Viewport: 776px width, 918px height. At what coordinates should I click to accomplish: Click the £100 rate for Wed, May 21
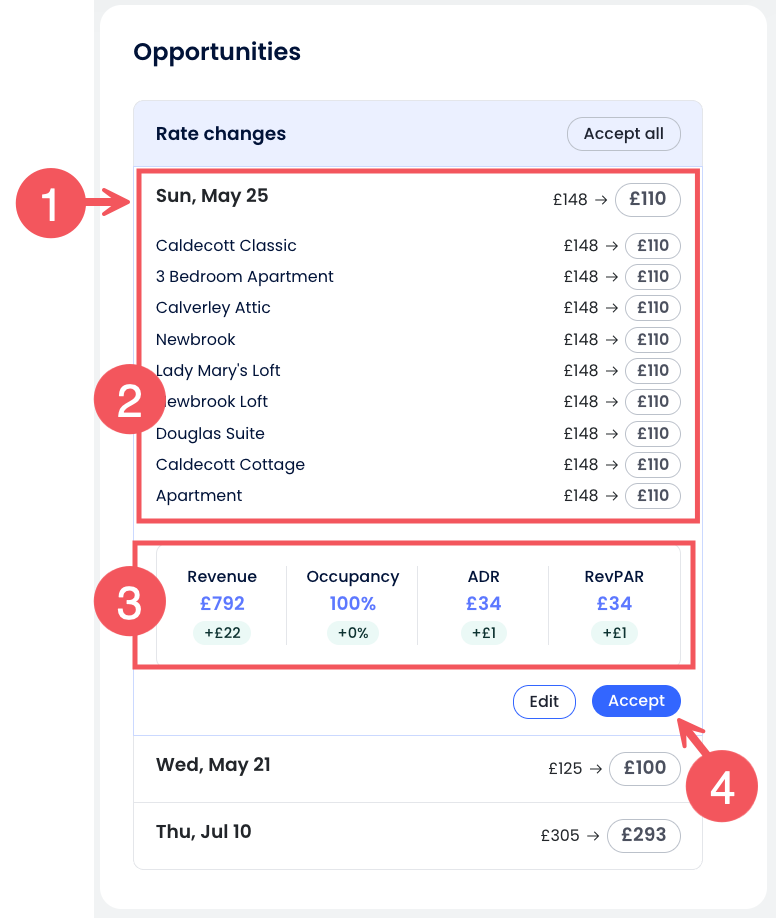tap(644, 768)
